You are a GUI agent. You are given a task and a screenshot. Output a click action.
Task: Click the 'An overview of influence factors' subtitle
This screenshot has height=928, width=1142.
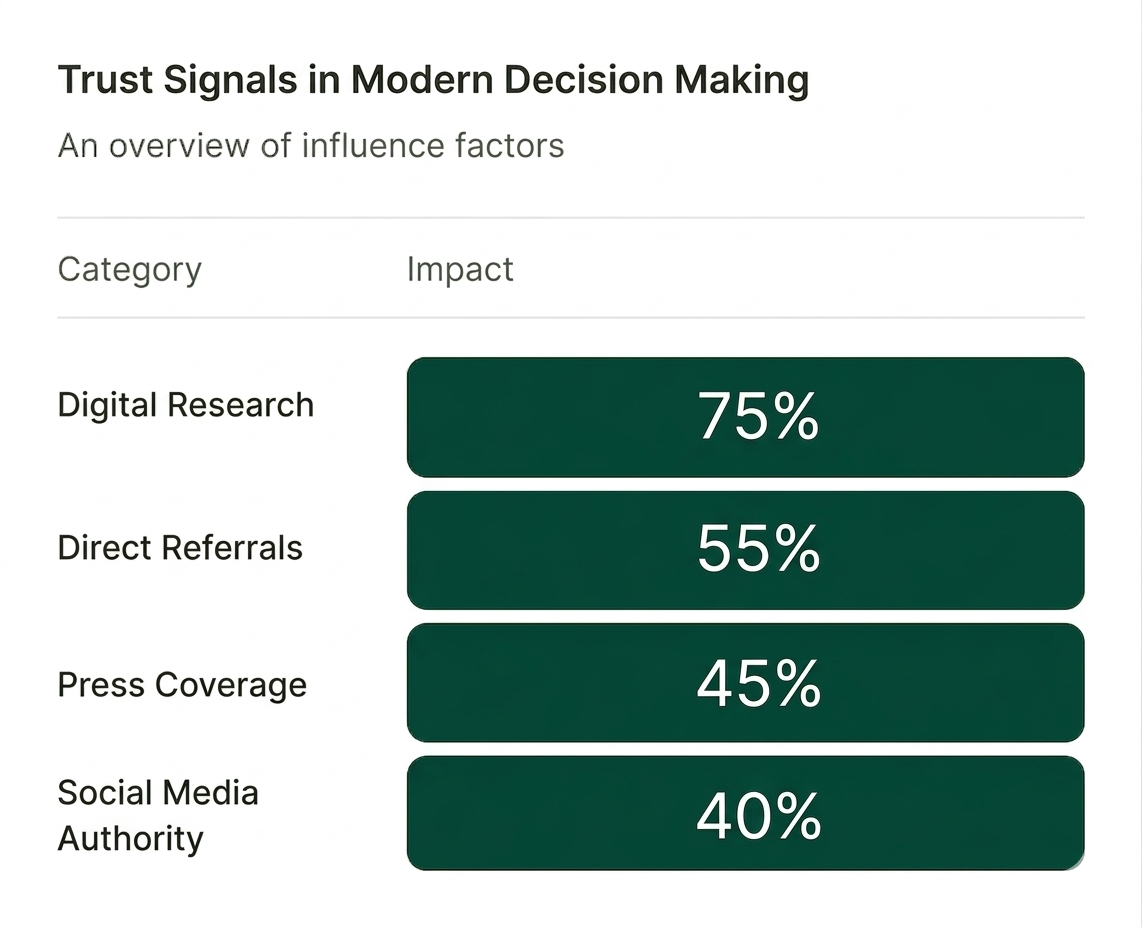pos(311,146)
